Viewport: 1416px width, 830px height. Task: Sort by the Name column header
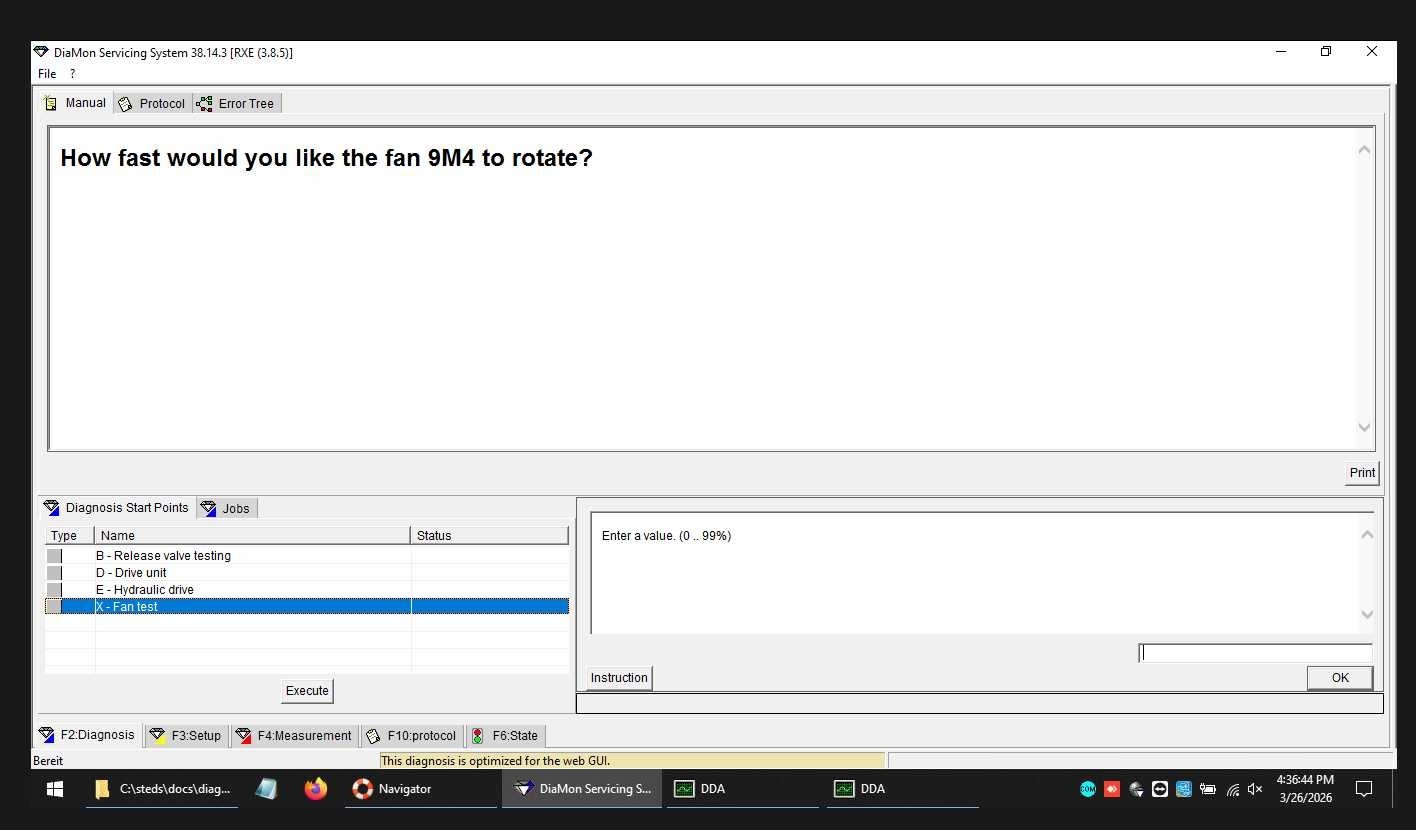[252, 536]
